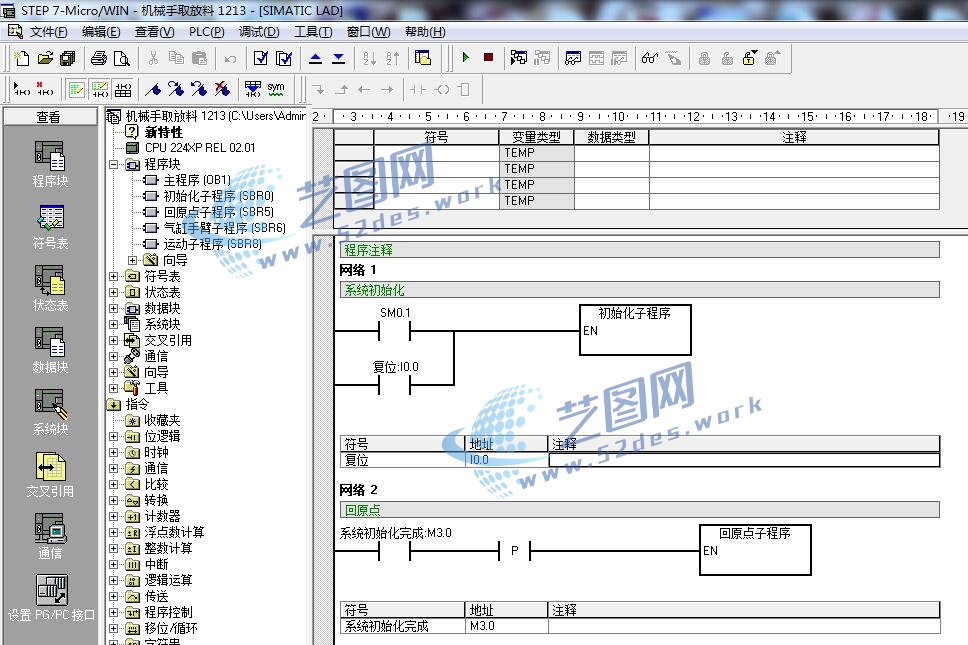Toggle chart status monitoring in the toolbar
The width and height of the screenshot is (968, 645).
coord(573,59)
